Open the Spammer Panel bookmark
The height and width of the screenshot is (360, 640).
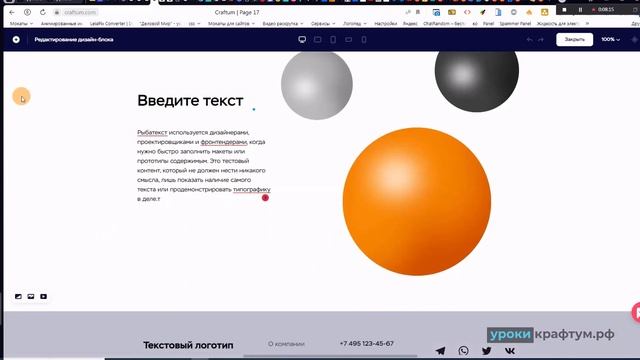515,24
